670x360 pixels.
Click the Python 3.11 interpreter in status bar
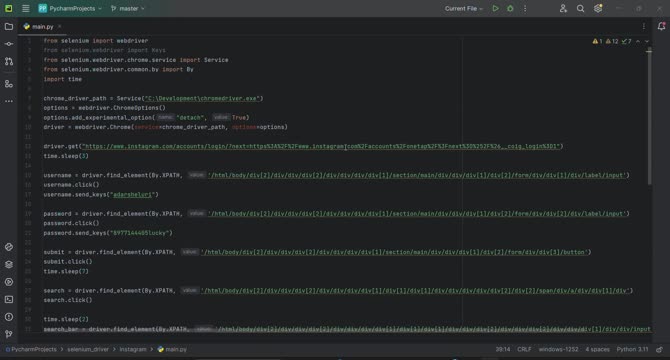click(632, 349)
